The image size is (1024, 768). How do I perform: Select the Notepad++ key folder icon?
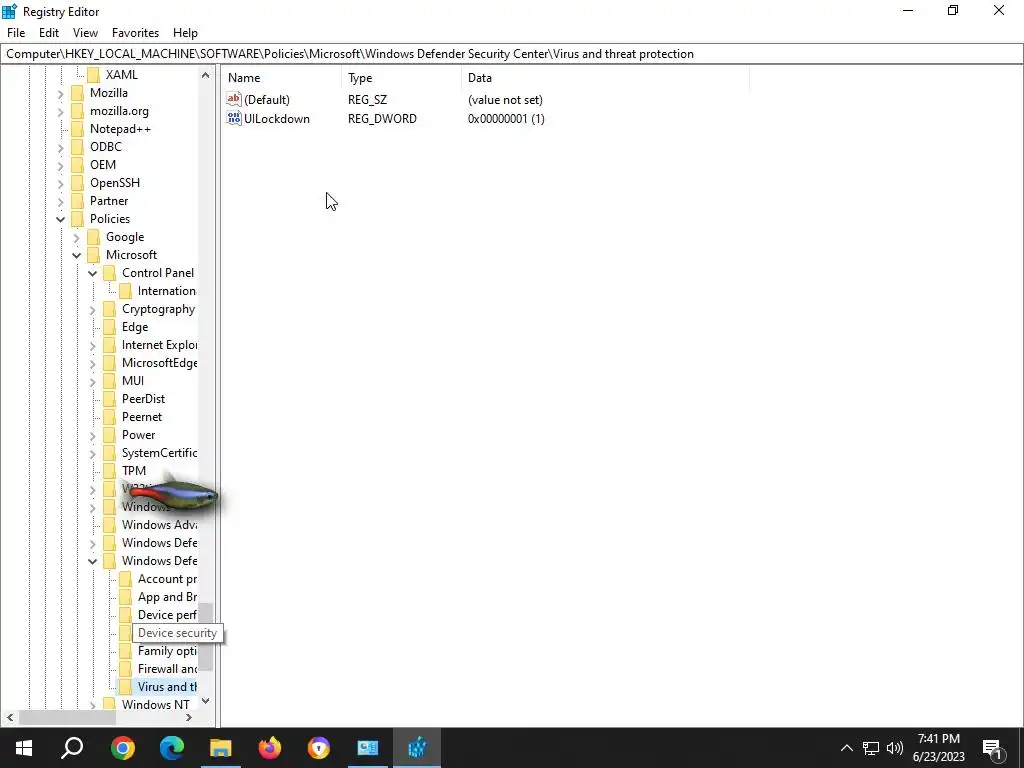click(x=77, y=129)
